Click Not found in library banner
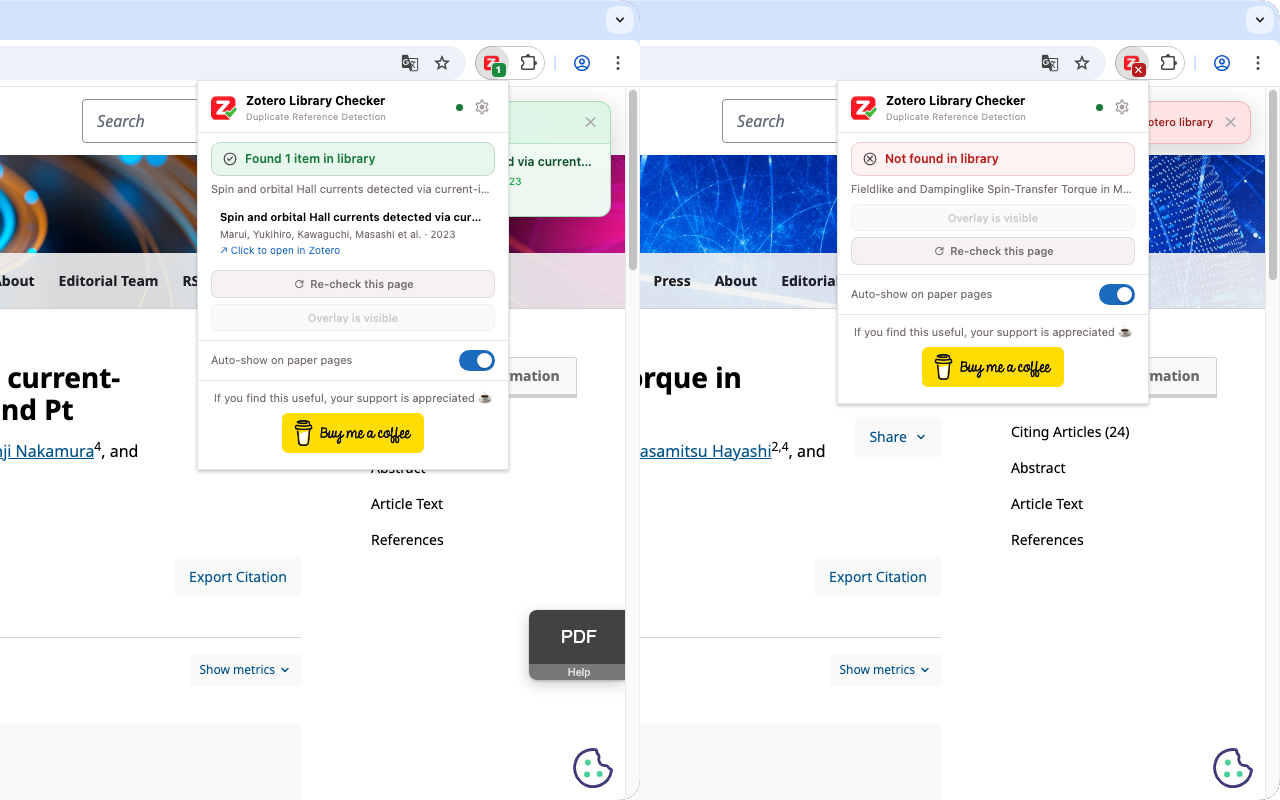Image resolution: width=1280 pixels, height=800 pixels. click(993, 159)
